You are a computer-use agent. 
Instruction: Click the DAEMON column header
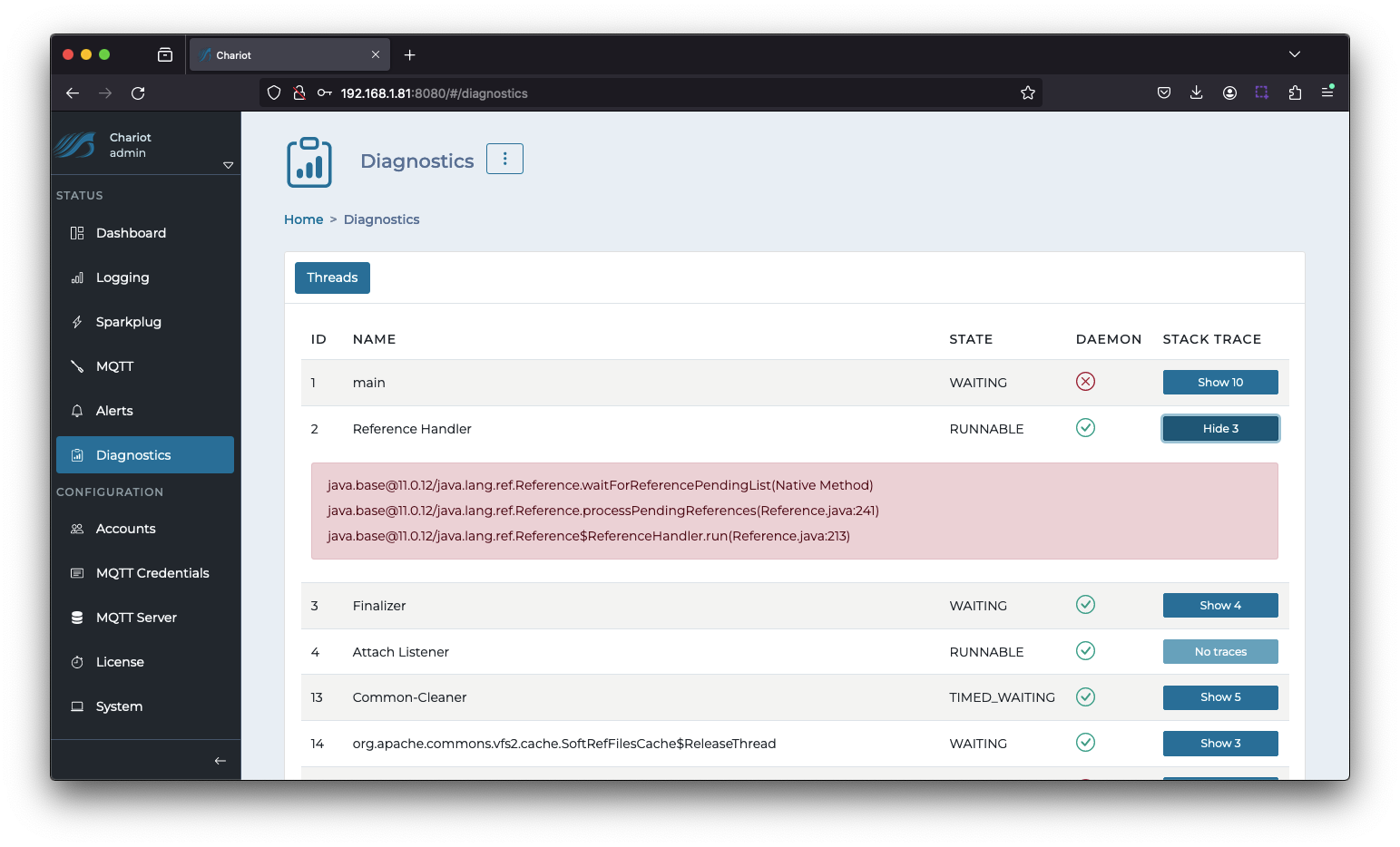pyautogui.click(x=1109, y=339)
